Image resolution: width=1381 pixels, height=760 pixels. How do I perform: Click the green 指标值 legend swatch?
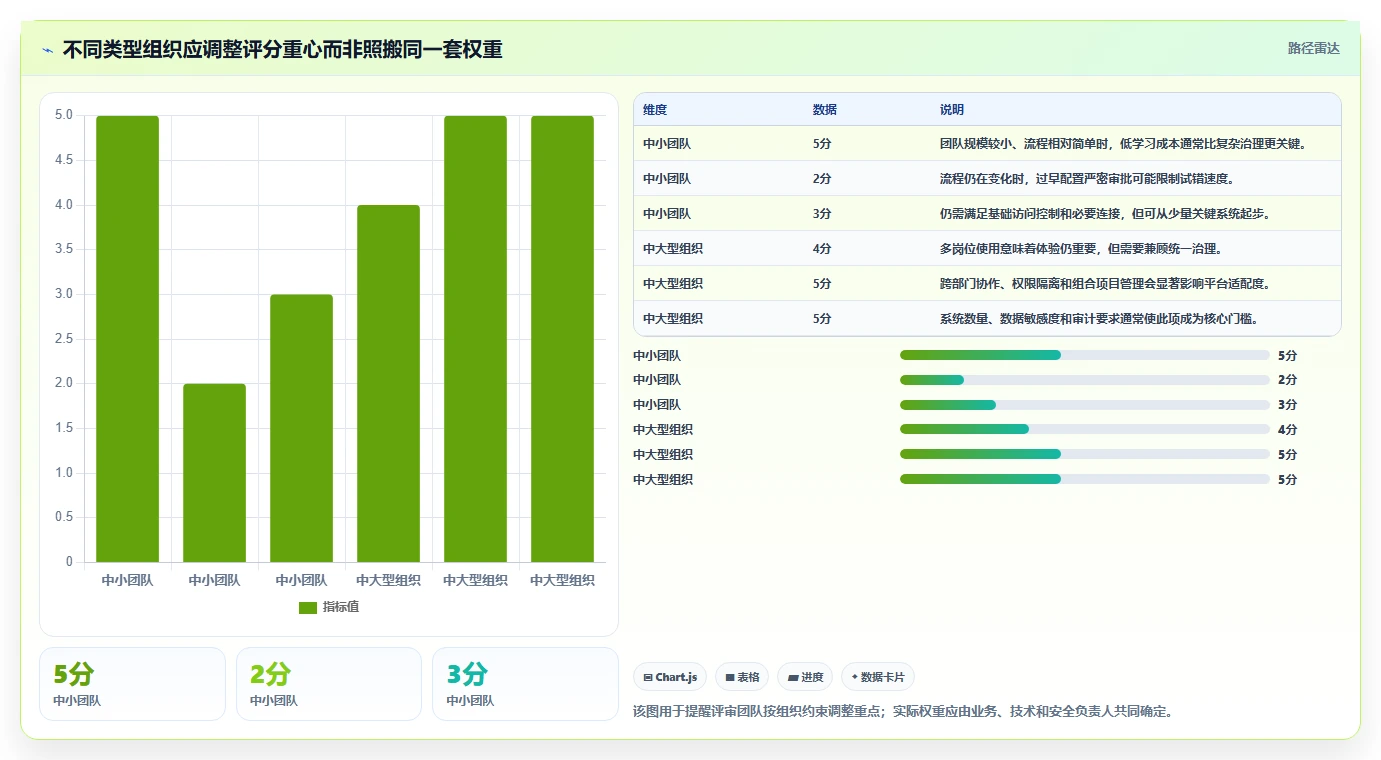(x=308, y=607)
